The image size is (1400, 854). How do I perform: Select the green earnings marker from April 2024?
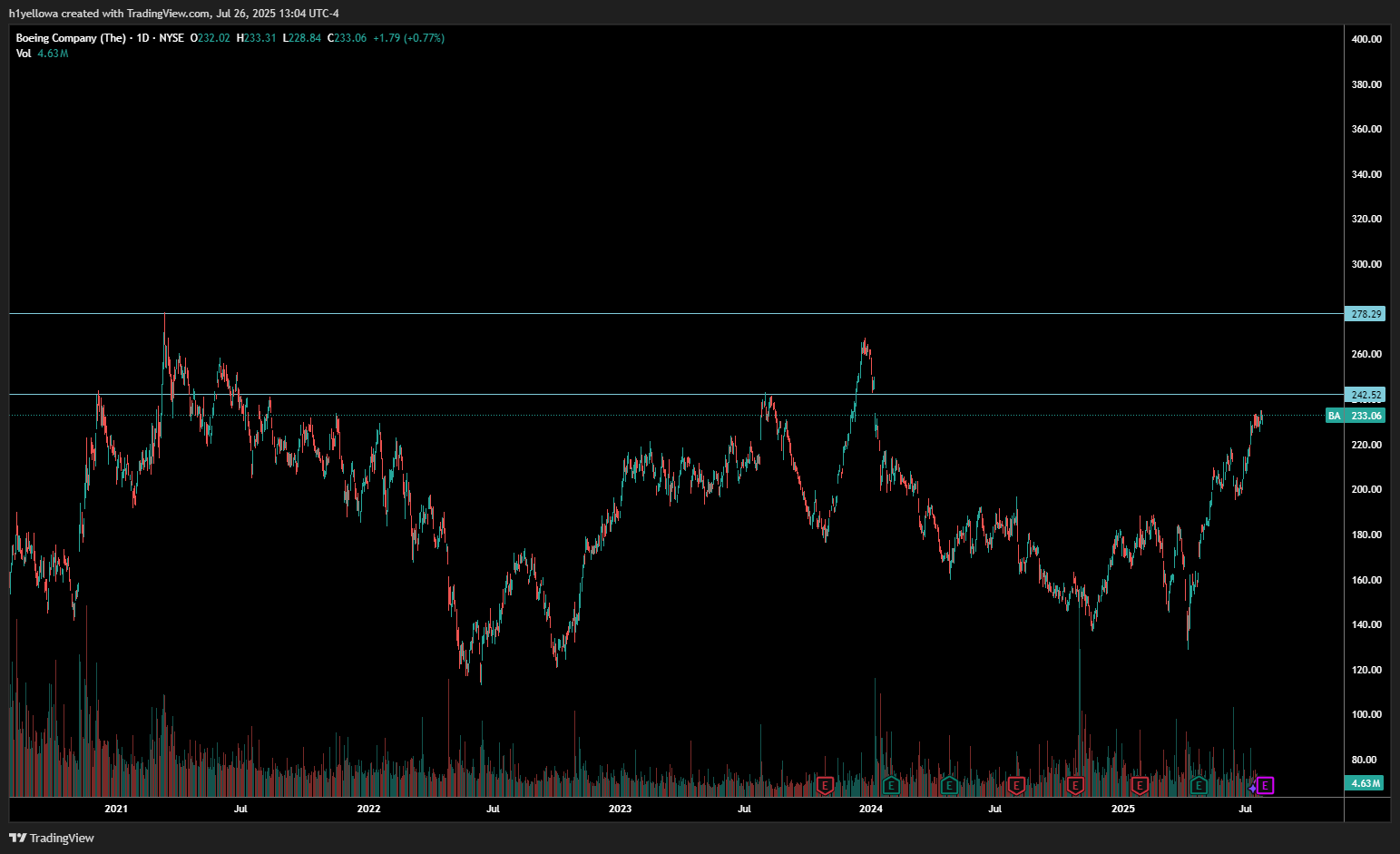[x=950, y=785]
